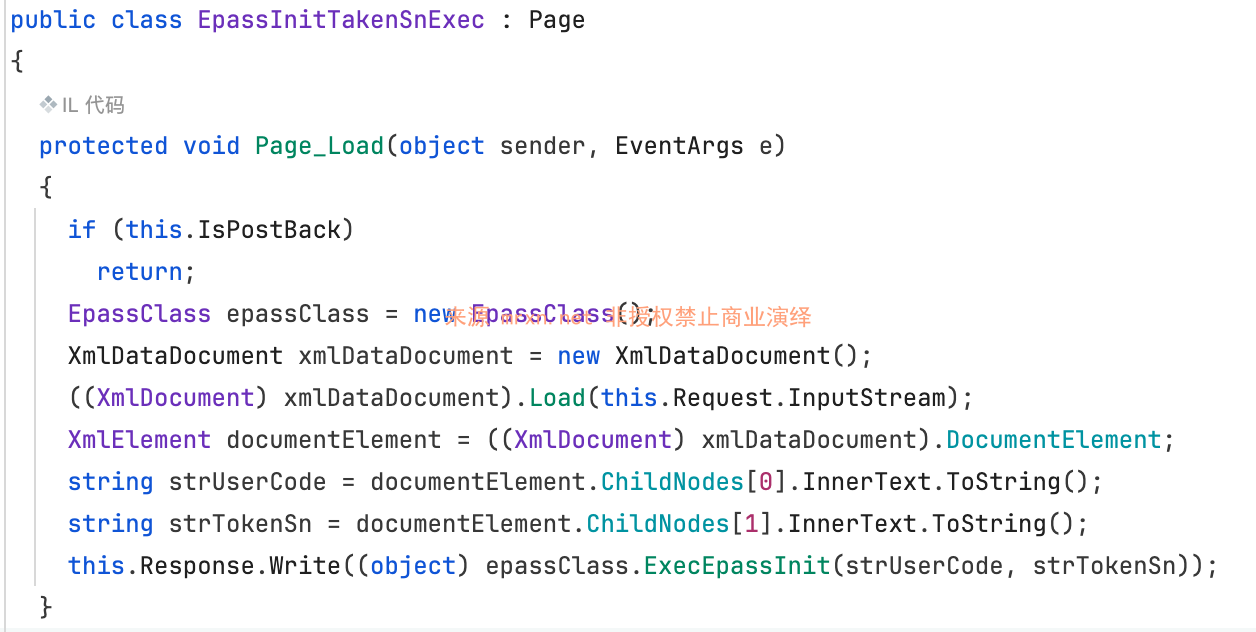Click the DocumentElement property
The width and height of the screenshot is (1256, 632).
[x=1053, y=440]
